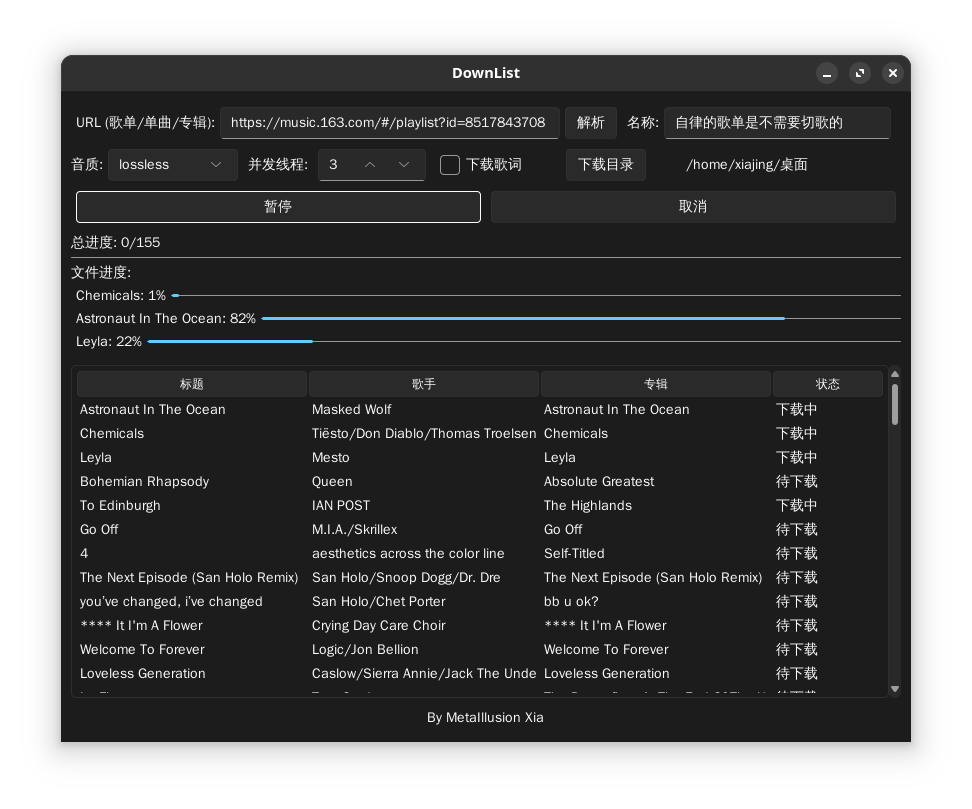Open the 音质 lossless dropdown
The image size is (972, 809).
[172, 165]
